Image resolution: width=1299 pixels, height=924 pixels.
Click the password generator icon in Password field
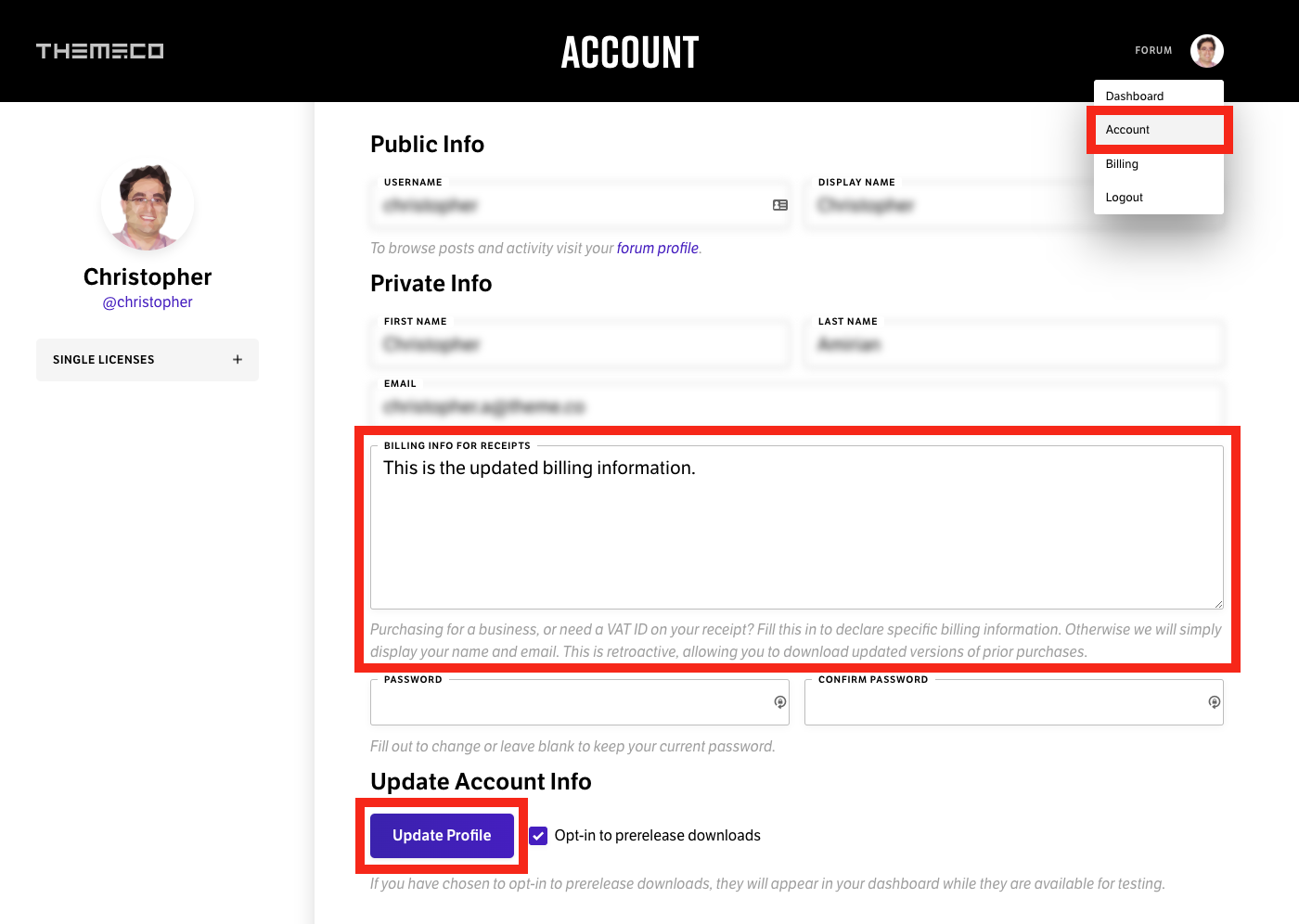click(x=779, y=702)
